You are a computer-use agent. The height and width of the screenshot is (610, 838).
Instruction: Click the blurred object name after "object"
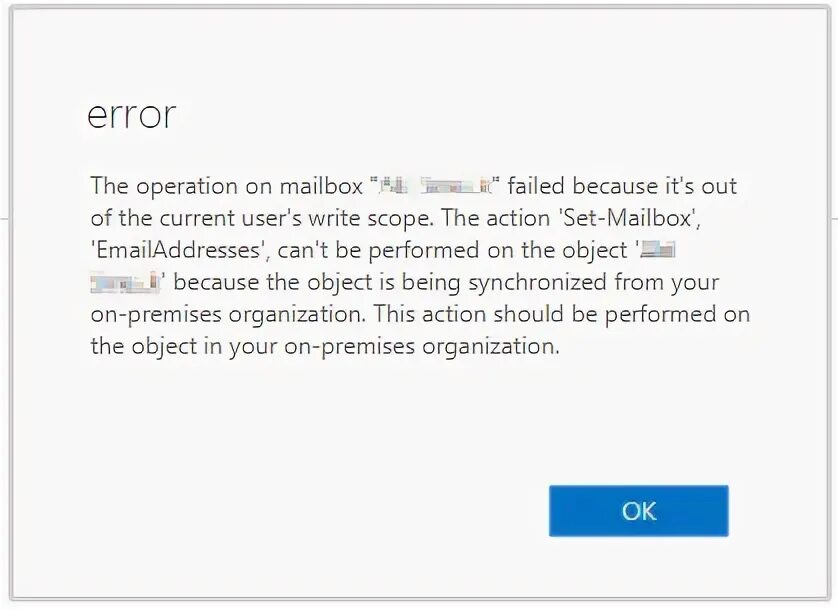click(x=658, y=250)
